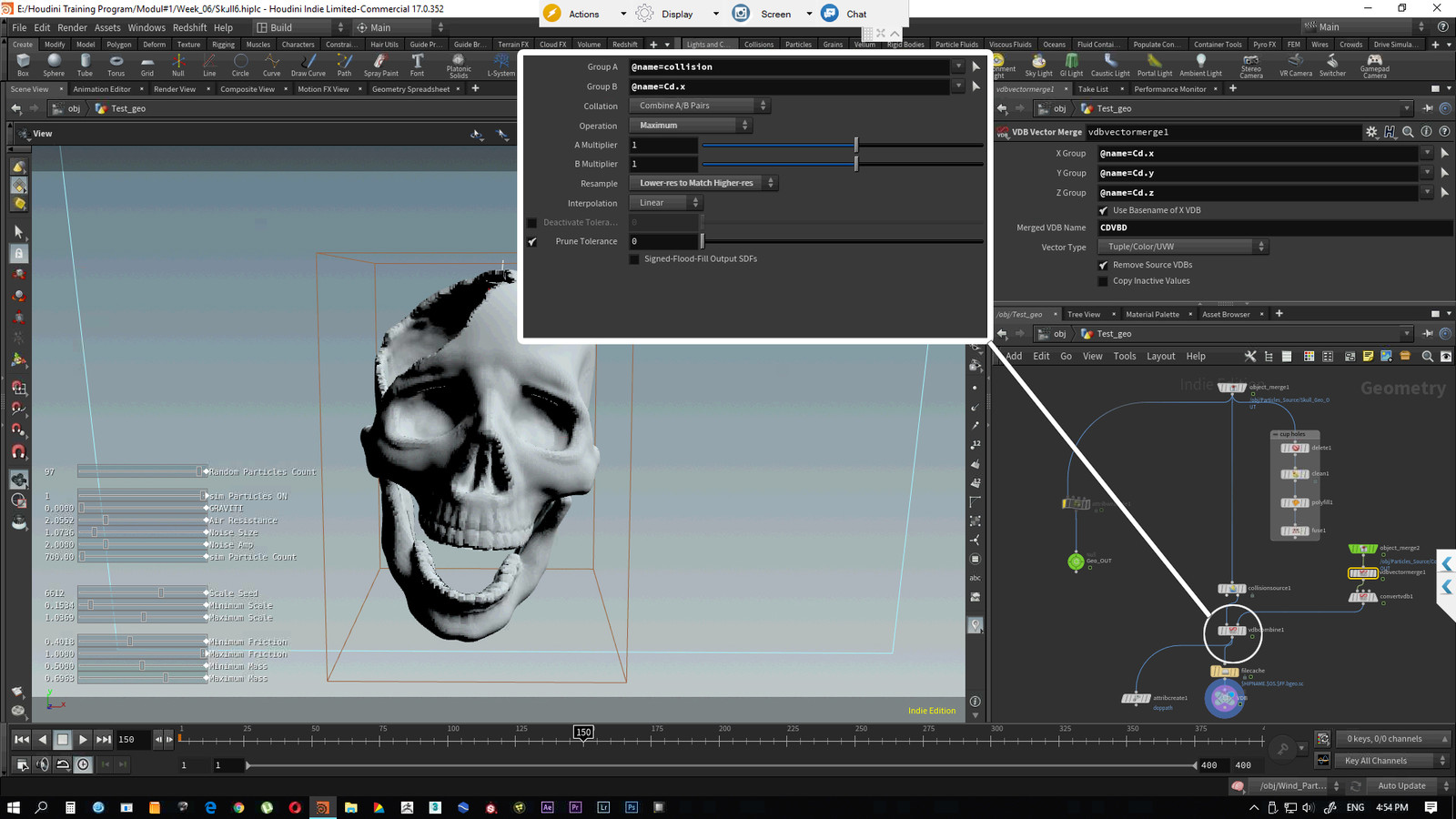Uncheck Use Basename of X VDB
This screenshot has height=819, width=1456.
pyautogui.click(x=1104, y=209)
